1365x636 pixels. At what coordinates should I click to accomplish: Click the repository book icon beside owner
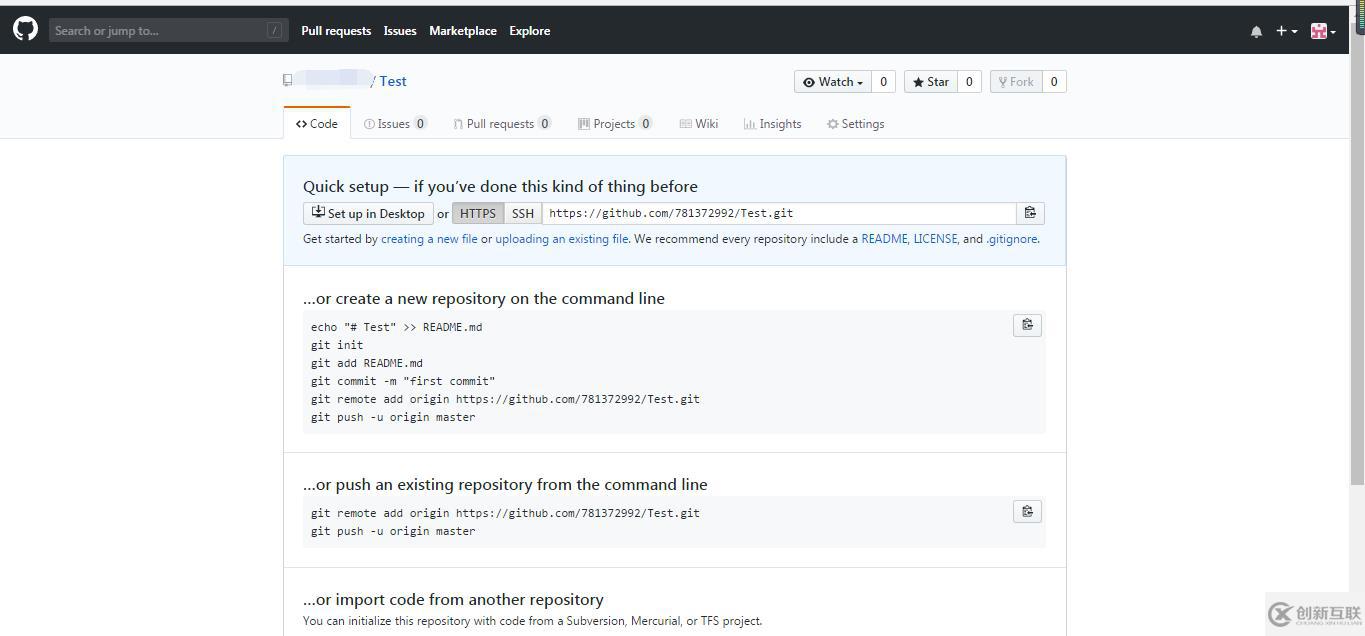pos(288,80)
